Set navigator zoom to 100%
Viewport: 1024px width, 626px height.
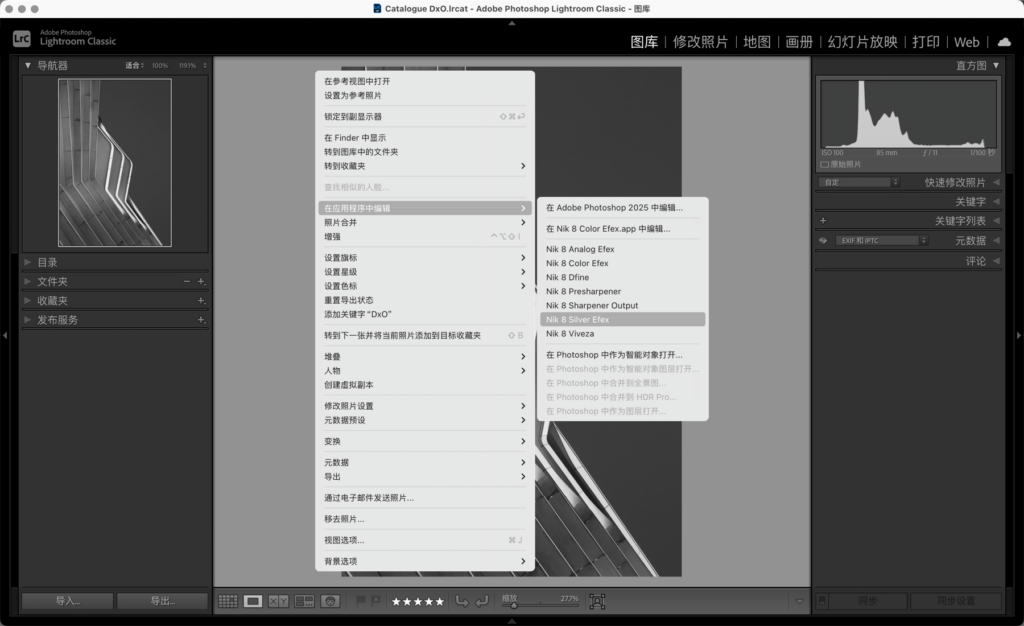[x=159, y=65]
